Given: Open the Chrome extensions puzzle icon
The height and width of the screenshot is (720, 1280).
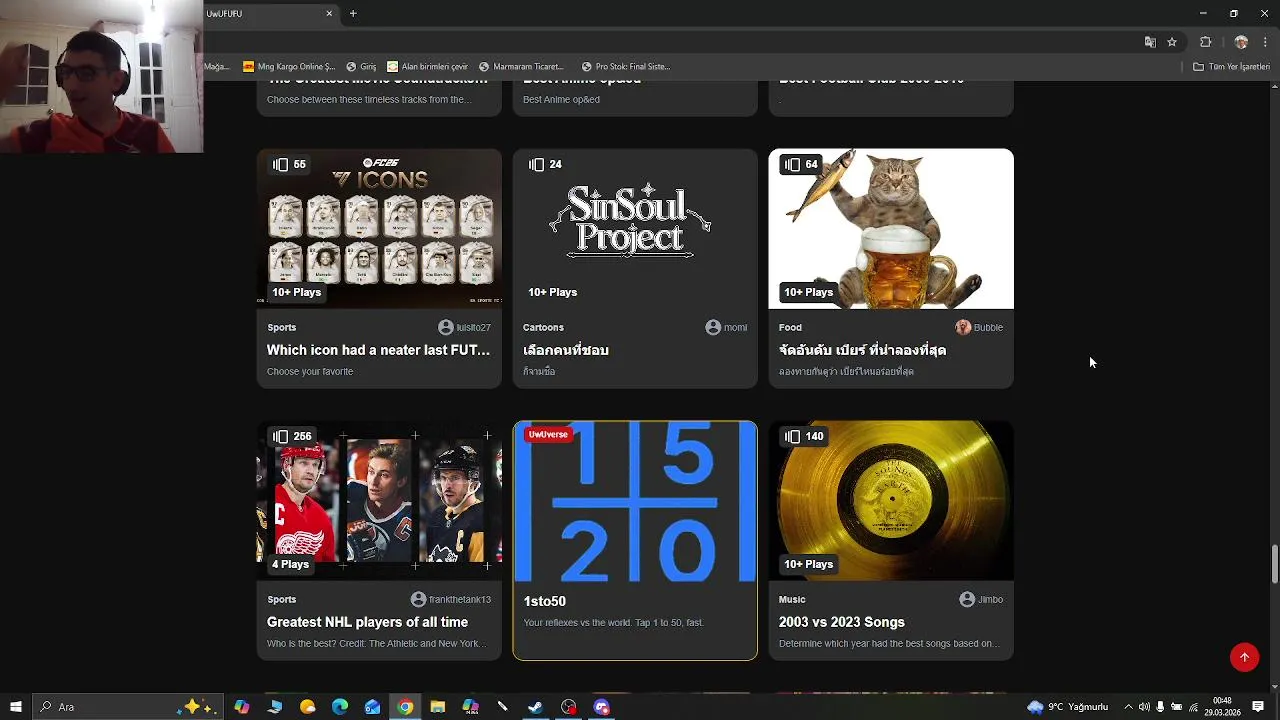Looking at the screenshot, I should point(1205,42).
